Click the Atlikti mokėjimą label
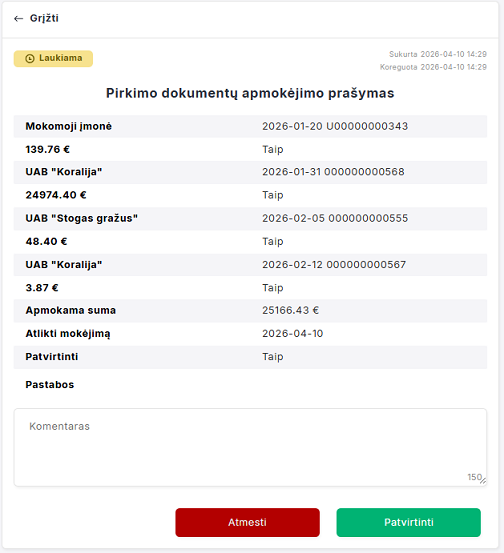The height and width of the screenshot is (553, 504). [x=68, y=334]
